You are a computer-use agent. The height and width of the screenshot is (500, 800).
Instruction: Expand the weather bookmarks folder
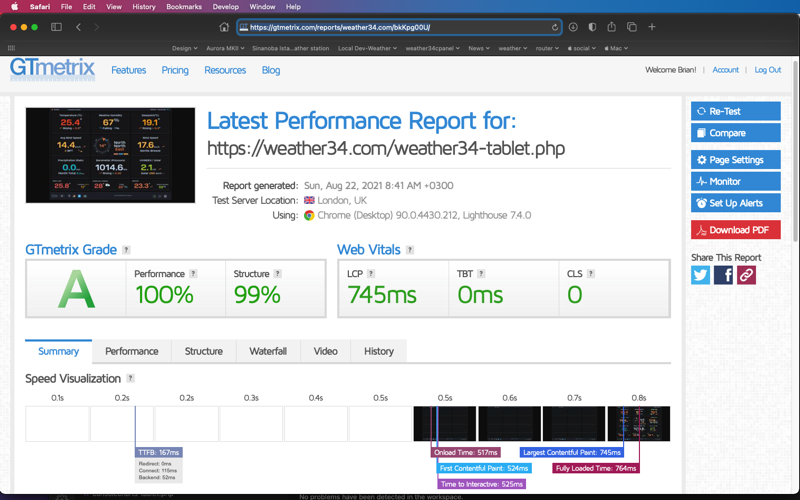click(513, 48)
